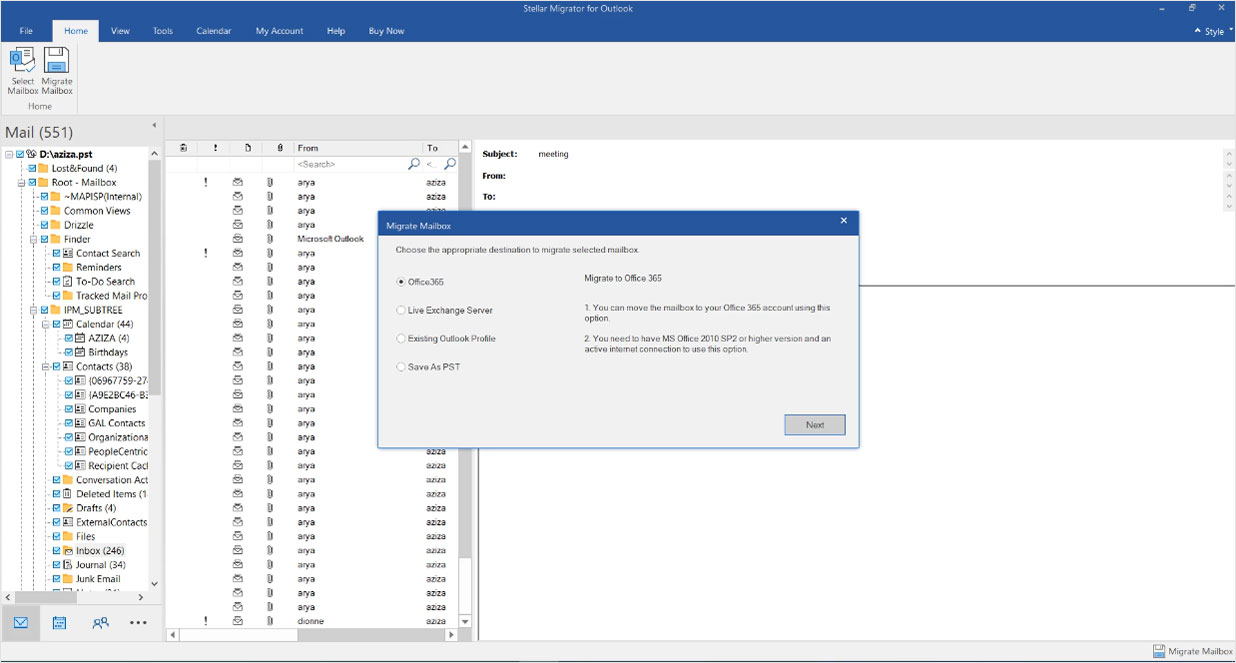The width and height of the screenshot is (1236, 663).
Task: Open the Calendar view icon in bottom navigation
Action: (59, 622)
